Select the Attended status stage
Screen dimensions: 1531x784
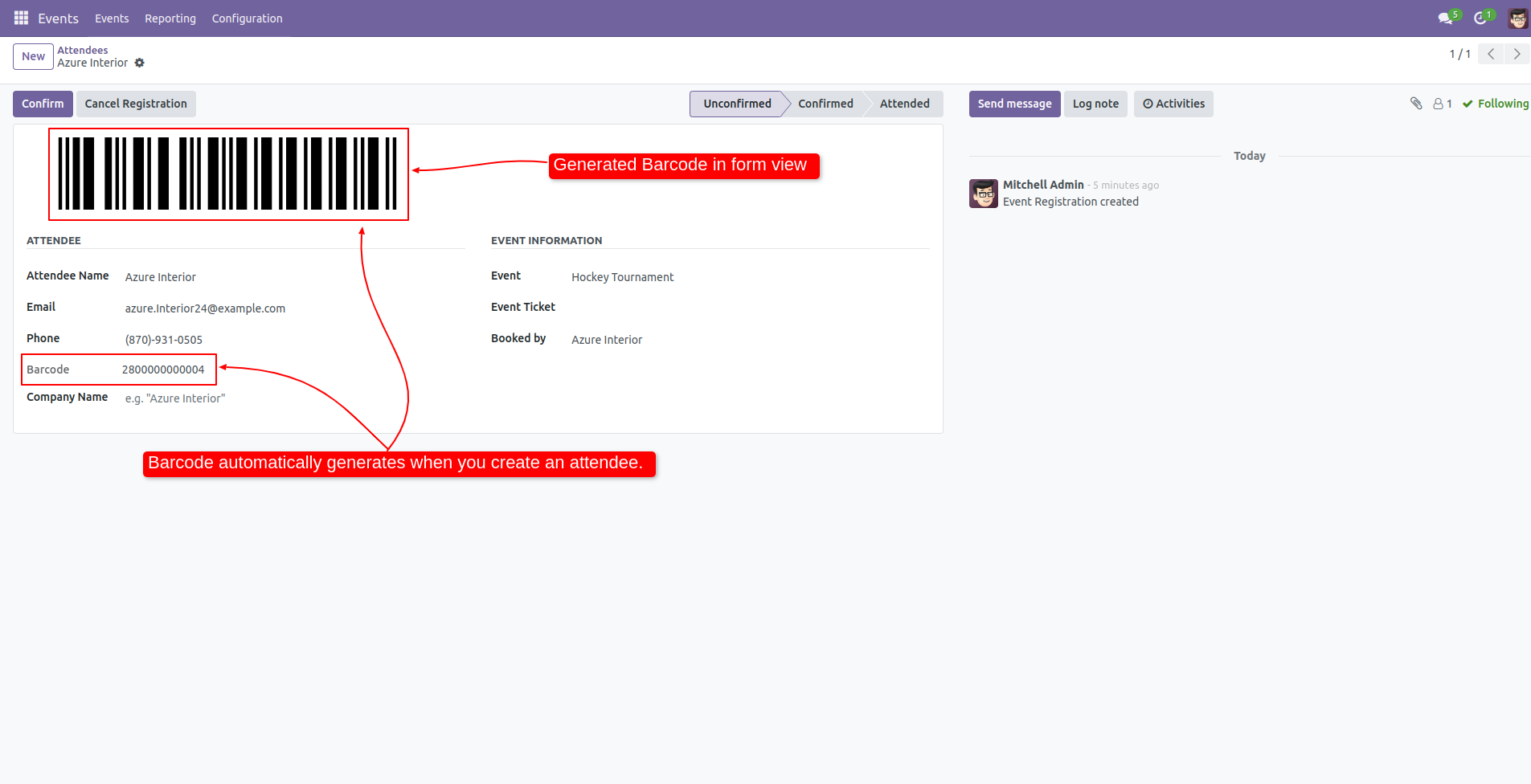[x=904, y=104]
